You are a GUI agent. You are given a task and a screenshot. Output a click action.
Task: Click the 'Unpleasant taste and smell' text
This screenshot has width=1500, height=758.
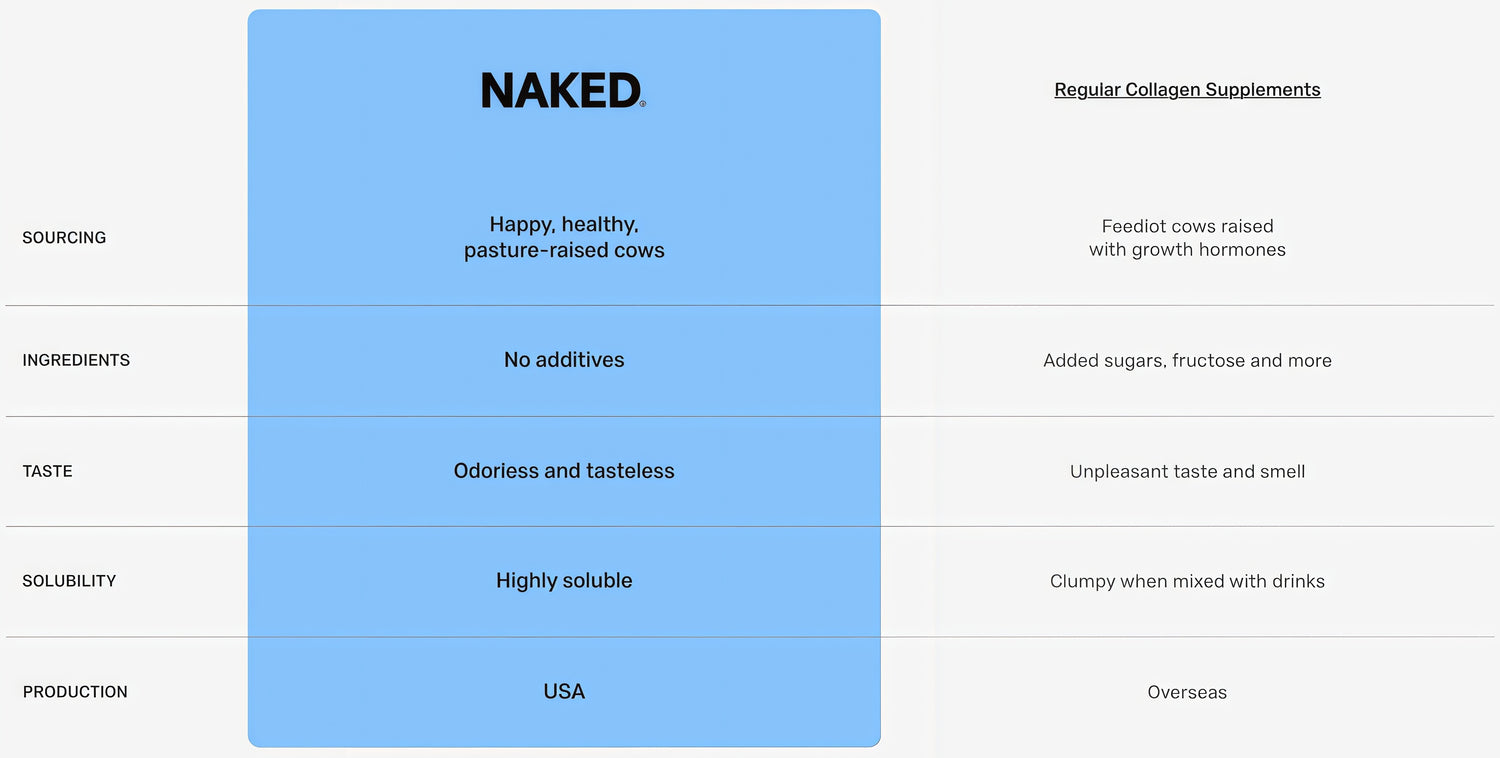coord(1187,472)
